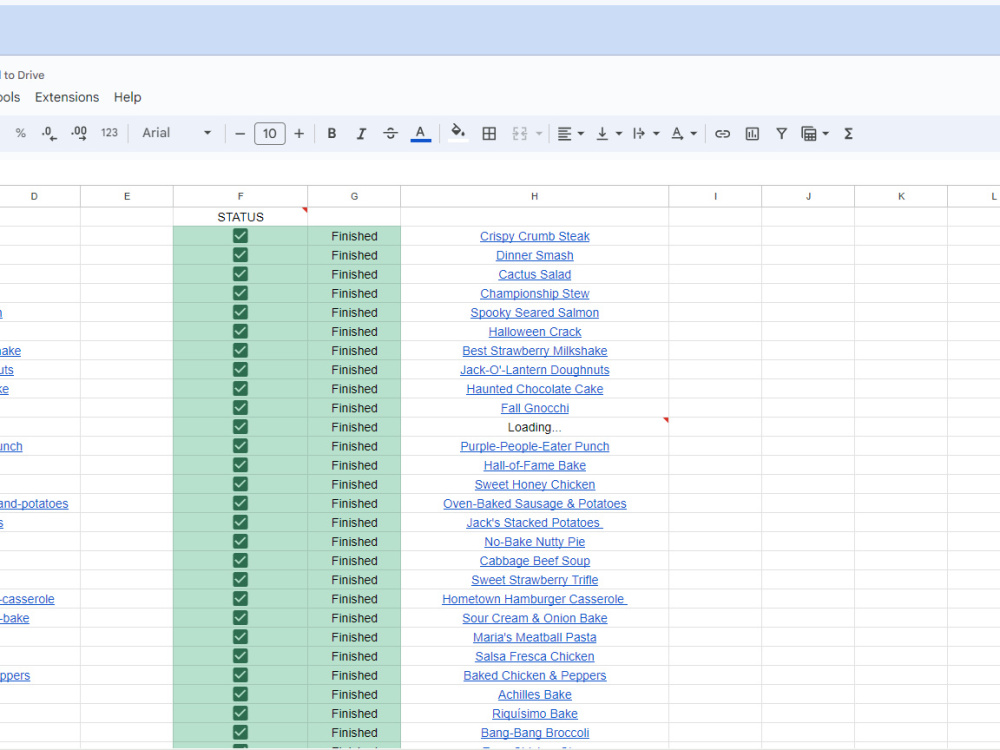Image resolution: width=1000 pixels, height=750 pixels.
Task: Format value as percent
Action: 20,133
